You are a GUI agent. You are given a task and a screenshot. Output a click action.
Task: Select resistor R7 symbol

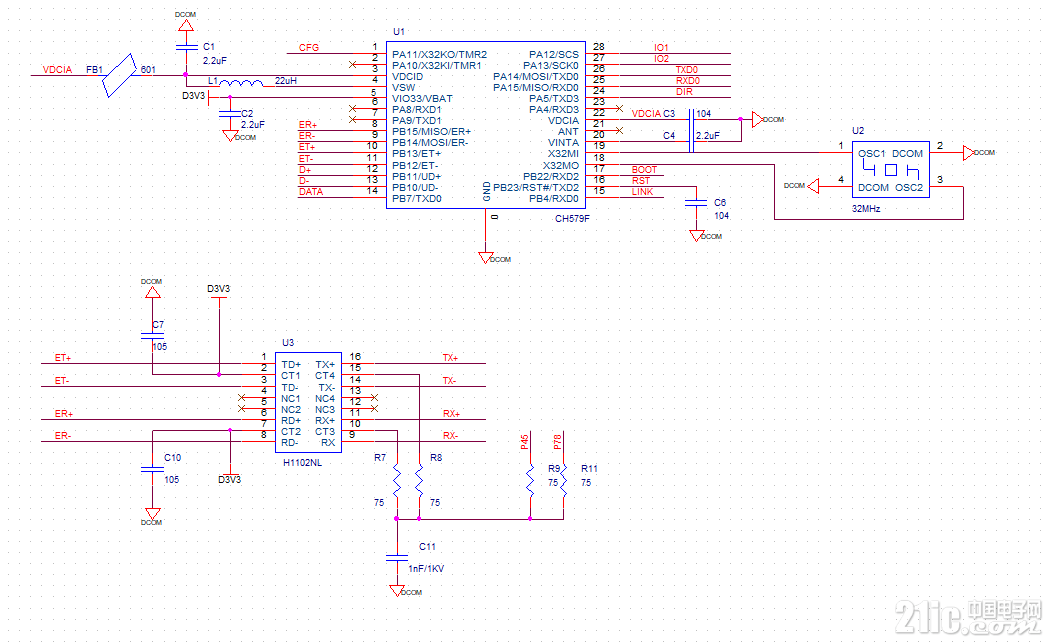click(x=397, y=480)
